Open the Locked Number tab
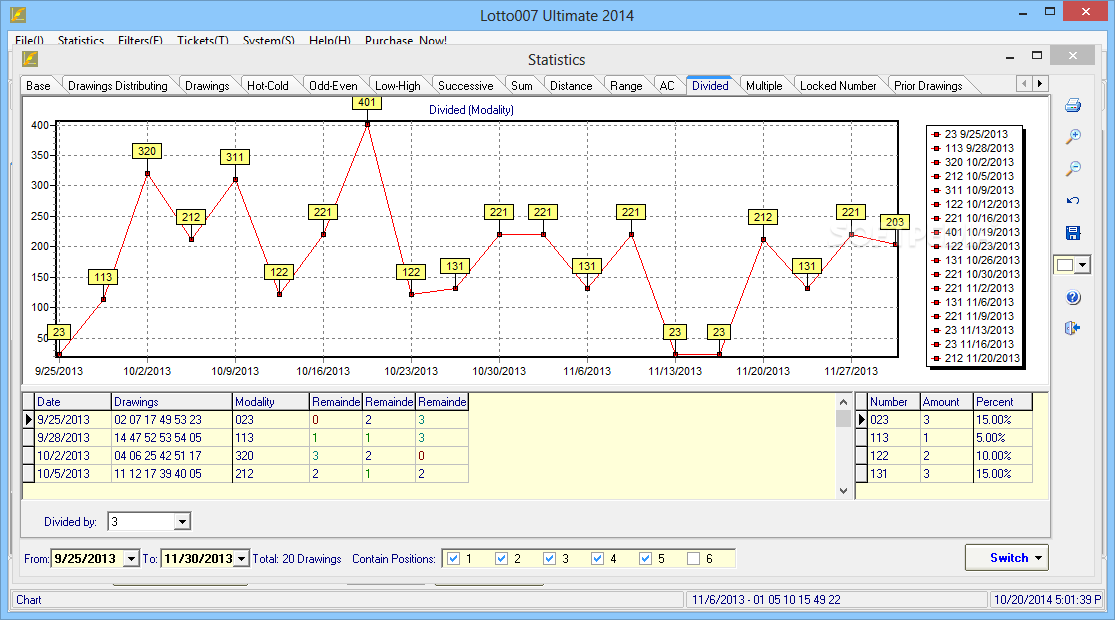1115x620 pixels. click(838, 85)
